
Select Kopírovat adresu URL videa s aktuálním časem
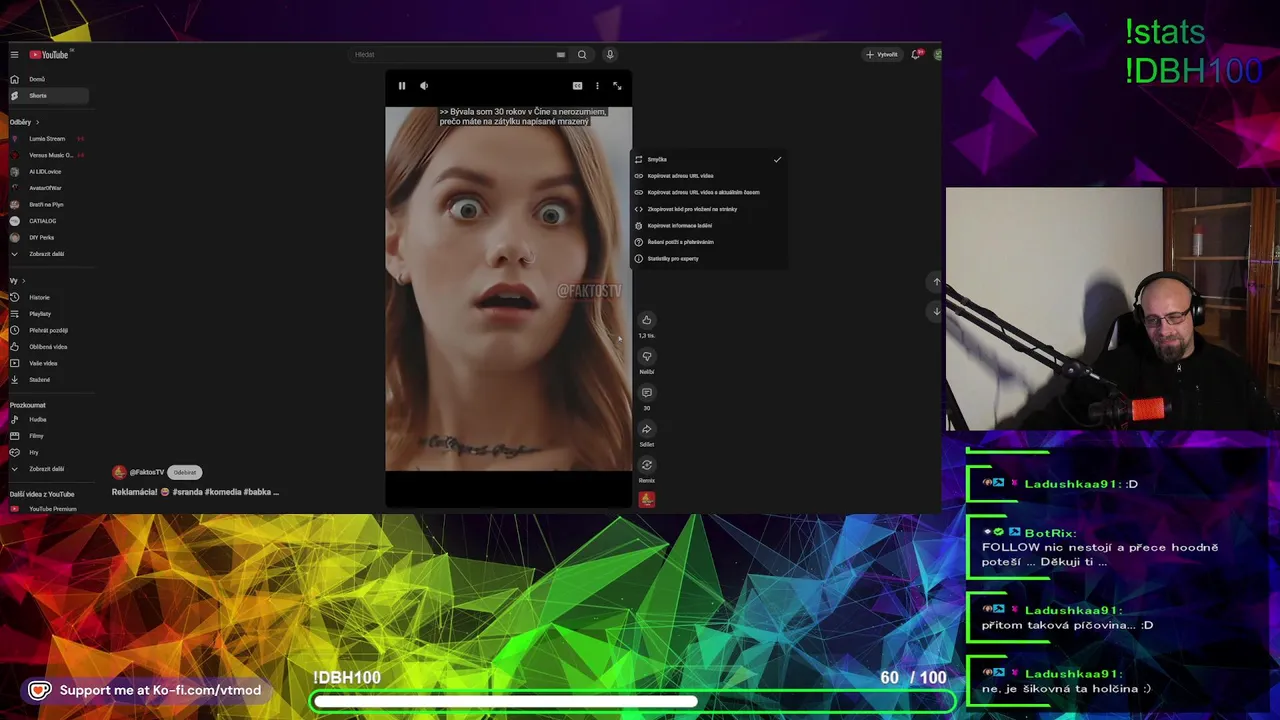pos(709,192)
